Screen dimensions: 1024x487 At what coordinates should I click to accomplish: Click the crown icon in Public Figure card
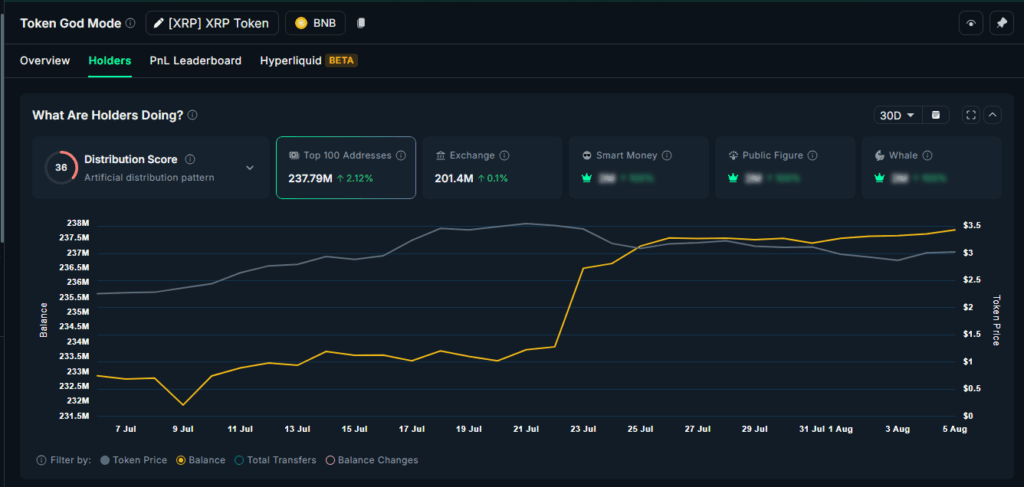(733, 178)
